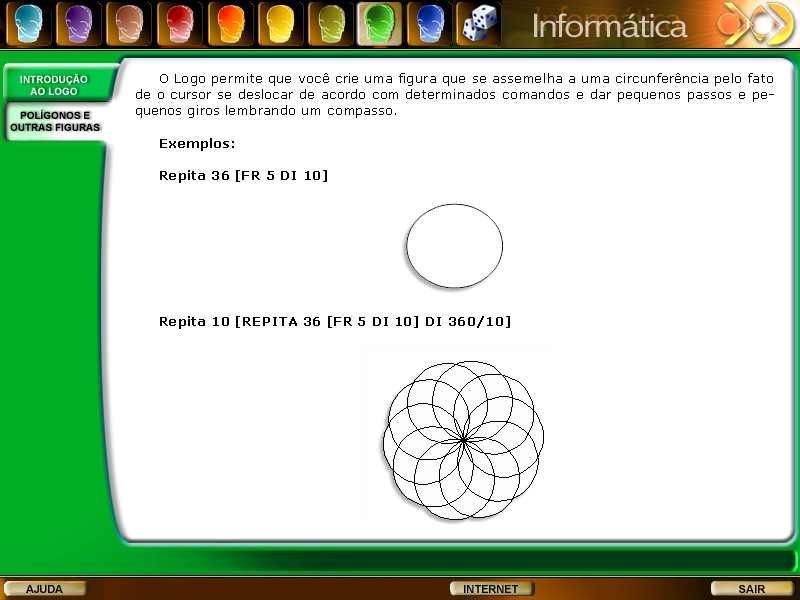Select the cyan head icon
This screenshot has width=800, height=600.
(29, 23)
